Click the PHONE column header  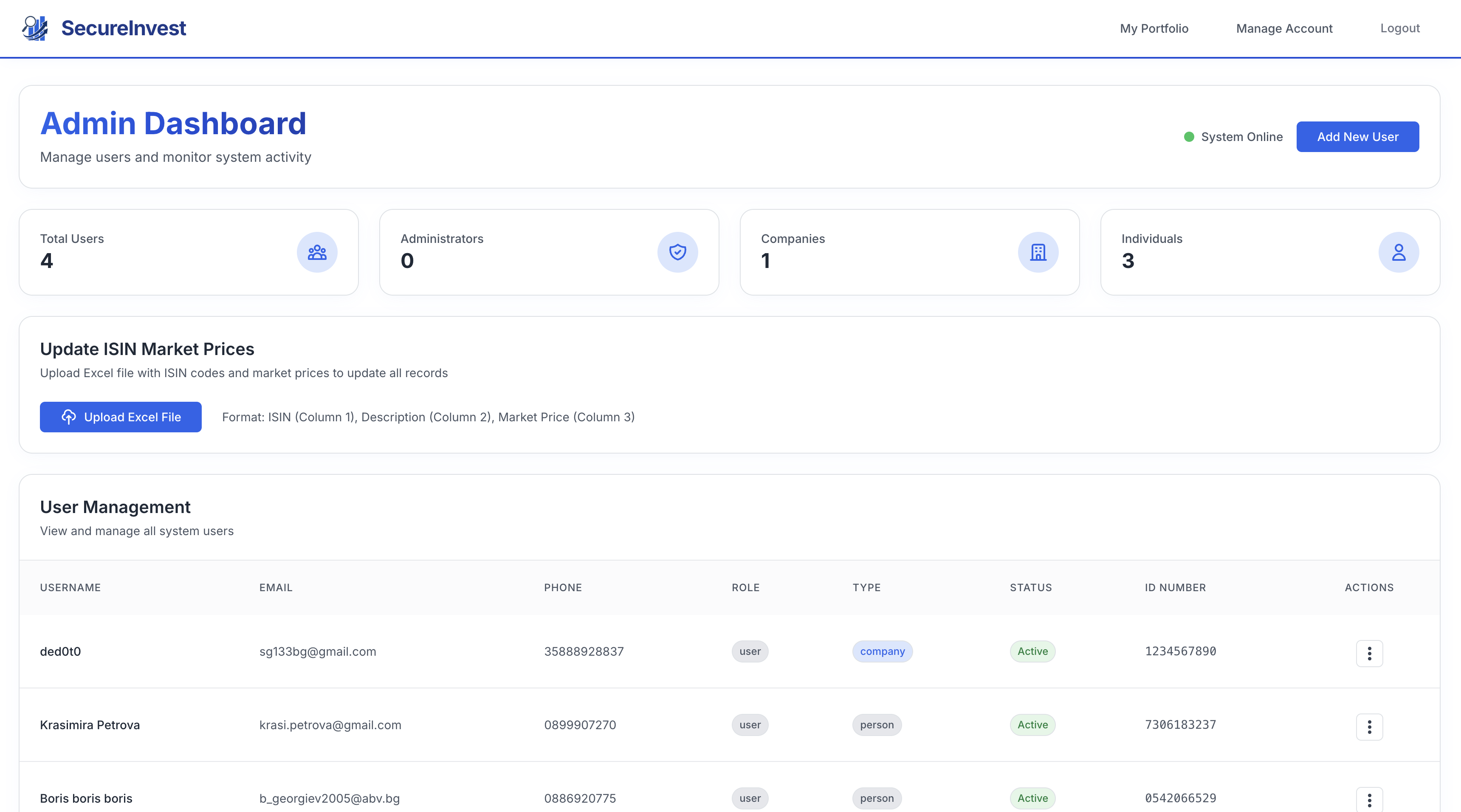(563, 587)
